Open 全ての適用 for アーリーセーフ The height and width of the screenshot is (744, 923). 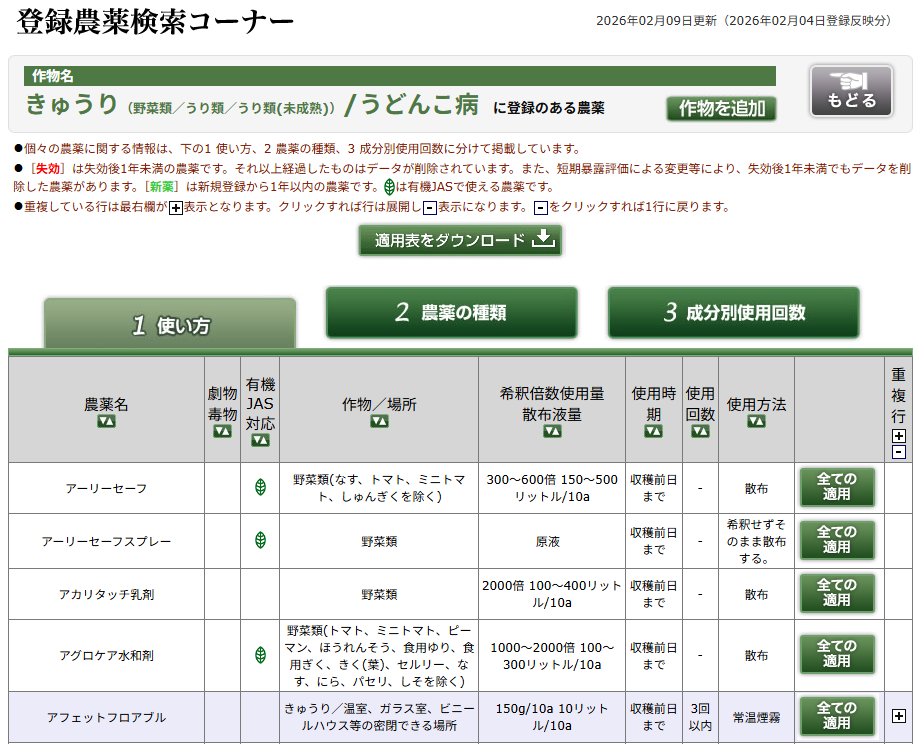click(836, 487)
